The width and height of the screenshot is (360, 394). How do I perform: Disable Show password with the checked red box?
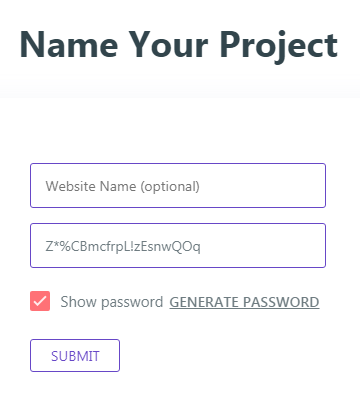[40, 301]
